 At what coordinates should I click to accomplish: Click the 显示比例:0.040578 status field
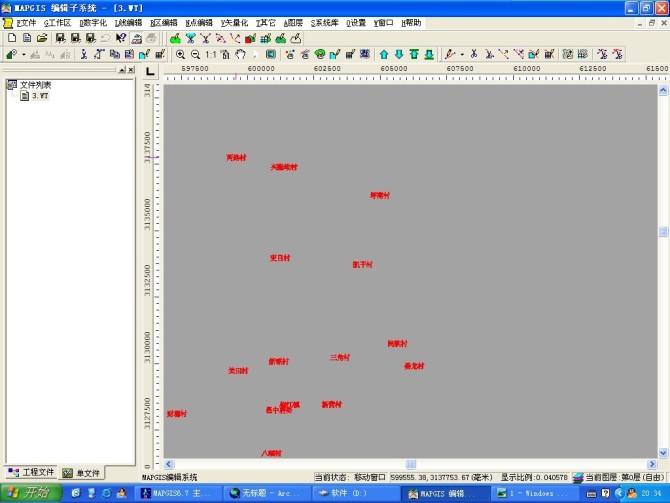[534, 477]
